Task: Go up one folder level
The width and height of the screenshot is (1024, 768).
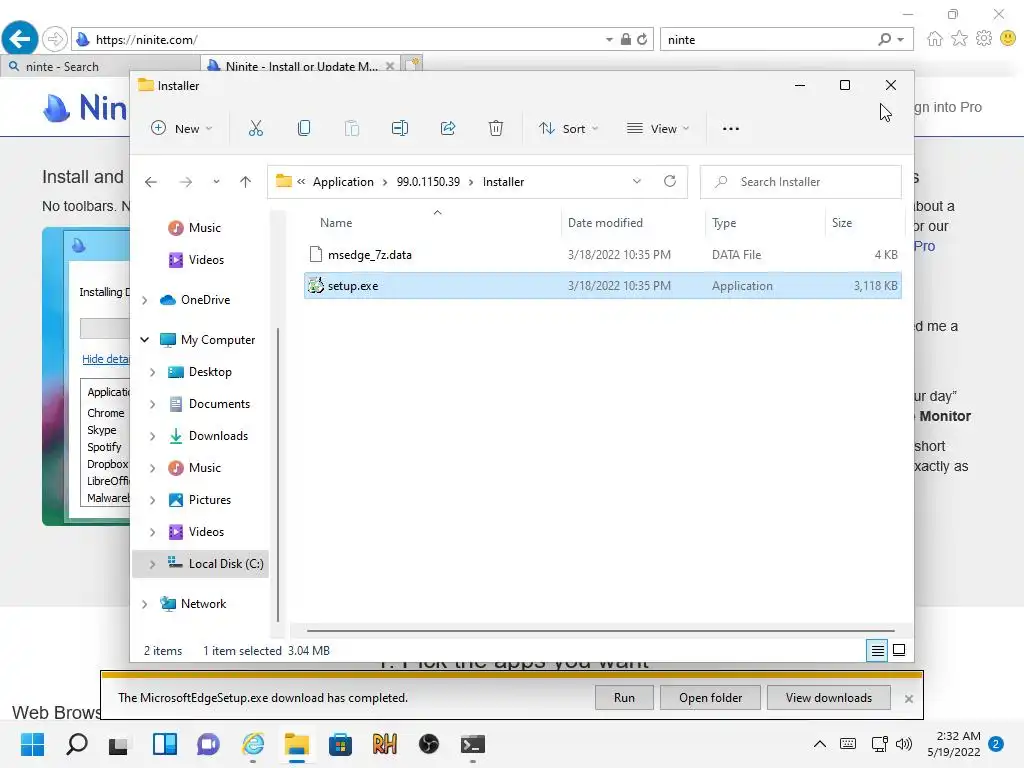Action: (x=246, y=182)
